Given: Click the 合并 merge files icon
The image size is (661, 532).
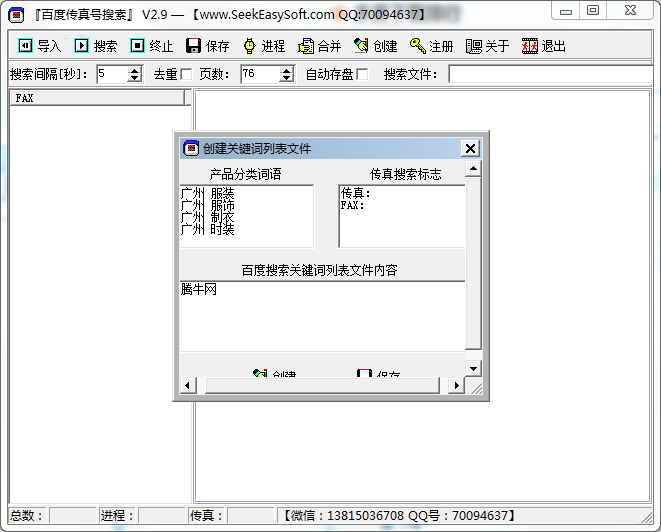Looking at the screenshot, I should pyautogui.click(x=306, y=46).
